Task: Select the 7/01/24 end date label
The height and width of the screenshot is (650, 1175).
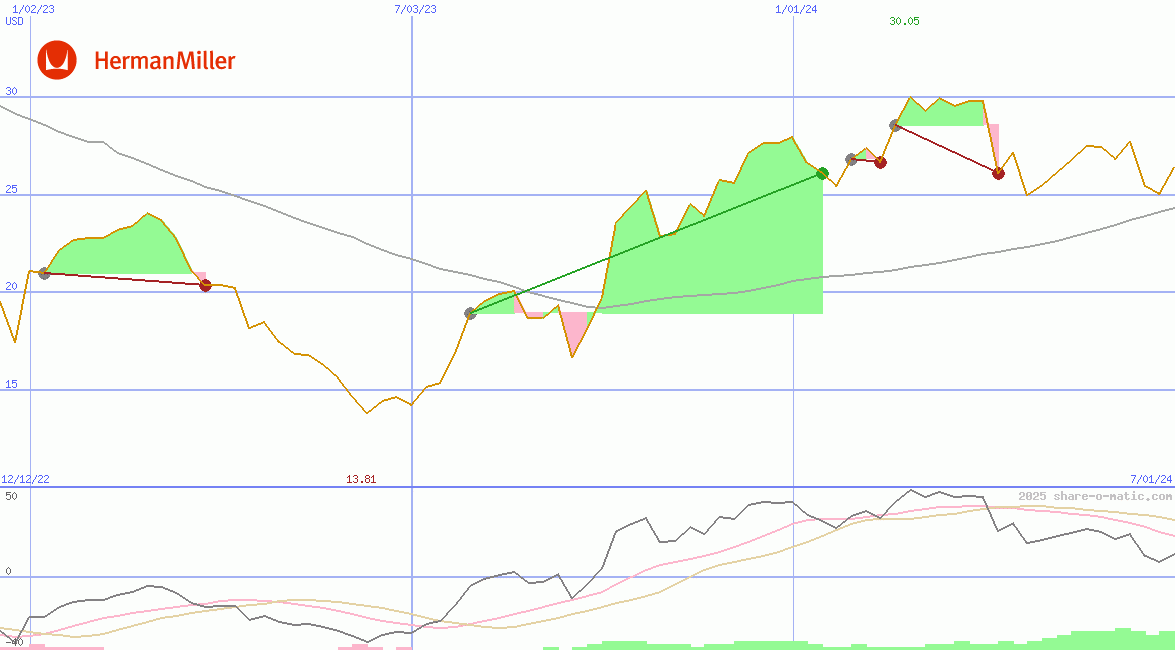Action: (1151, 479)
